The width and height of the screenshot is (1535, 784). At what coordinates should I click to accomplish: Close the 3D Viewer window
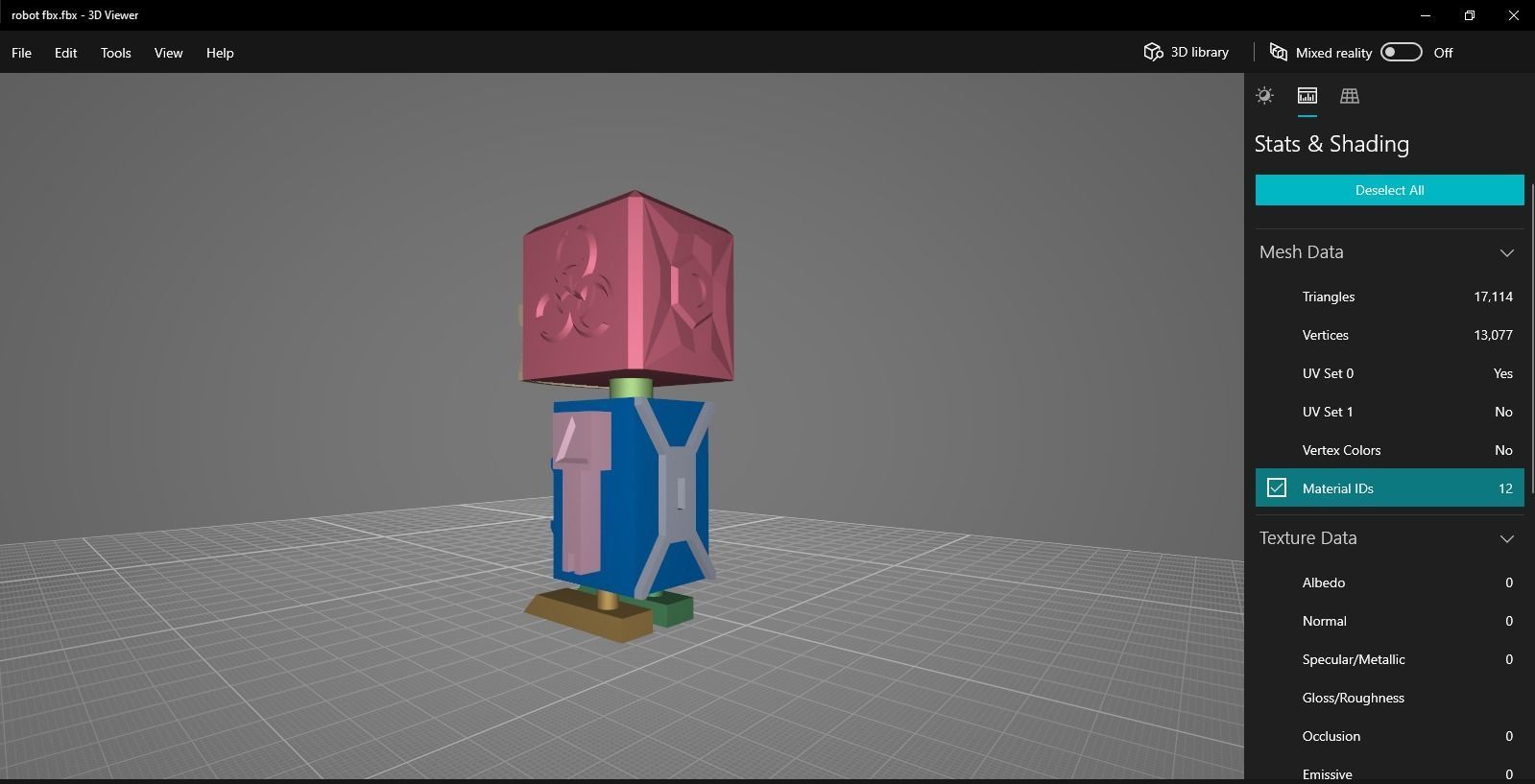(1513, 15)
